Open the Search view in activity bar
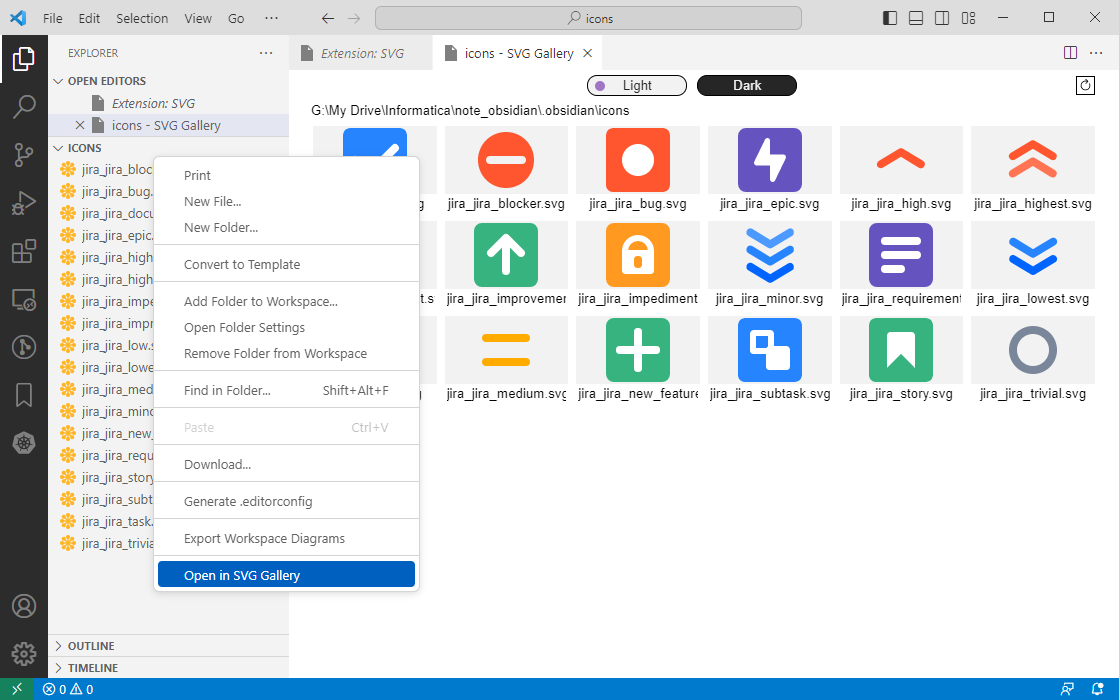 [24, 107]
